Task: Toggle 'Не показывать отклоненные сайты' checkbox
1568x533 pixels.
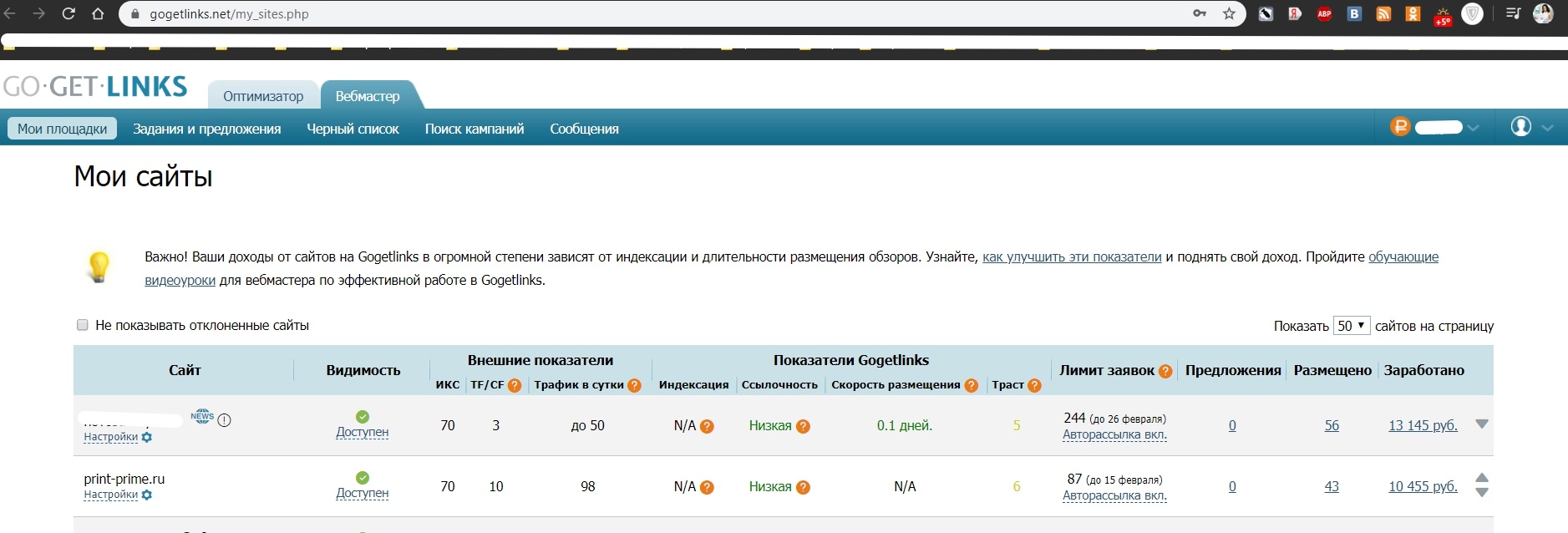Action: (x=83, y=325)
